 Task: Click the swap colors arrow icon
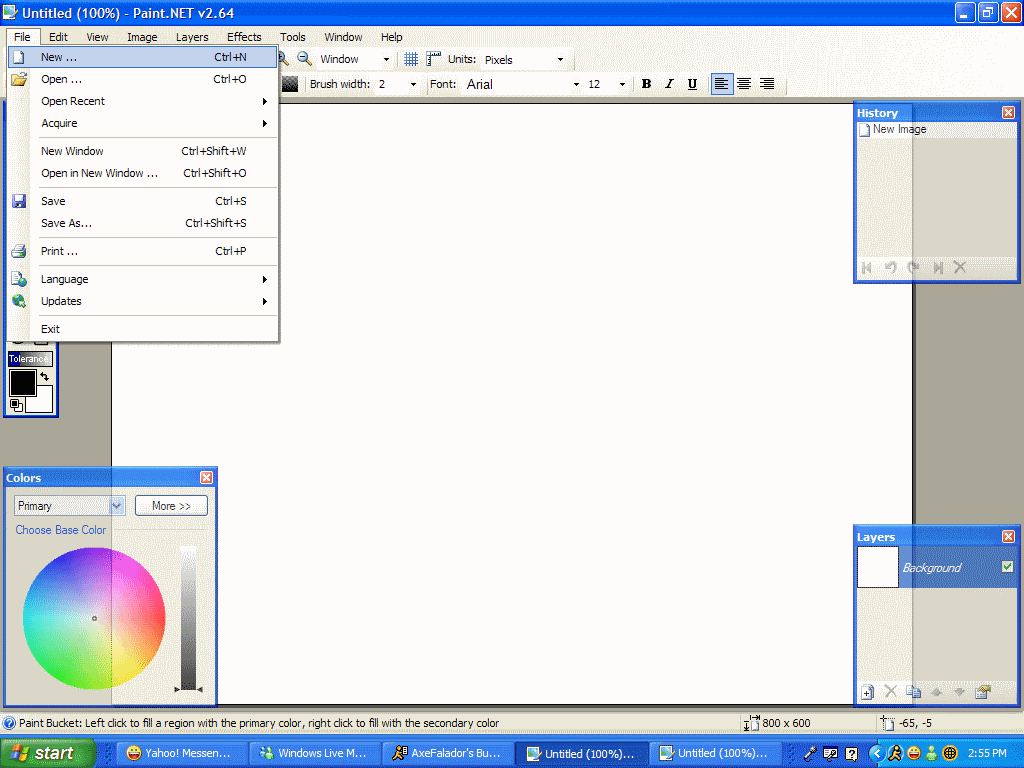point(45,377)
